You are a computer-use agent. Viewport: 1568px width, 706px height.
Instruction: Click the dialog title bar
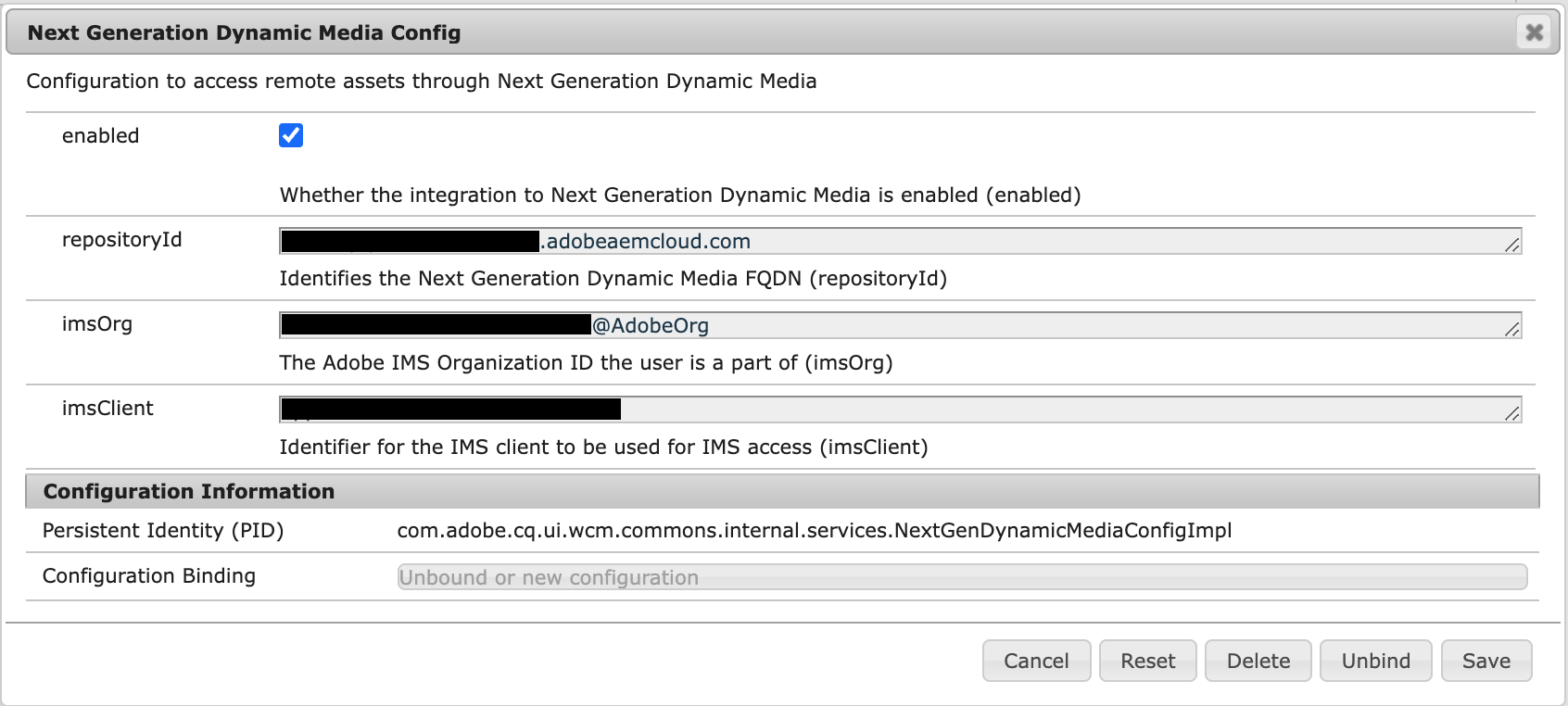[x=741, y=32]
